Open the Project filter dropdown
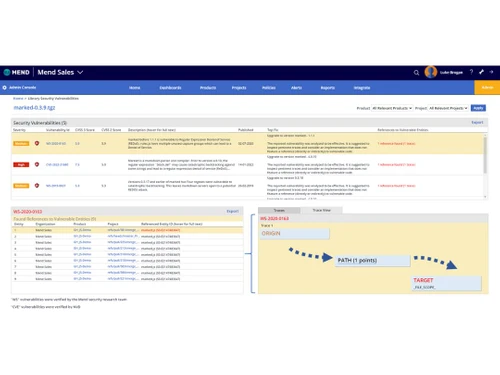This screenshot has width=500, height=375. pos(448,108)
